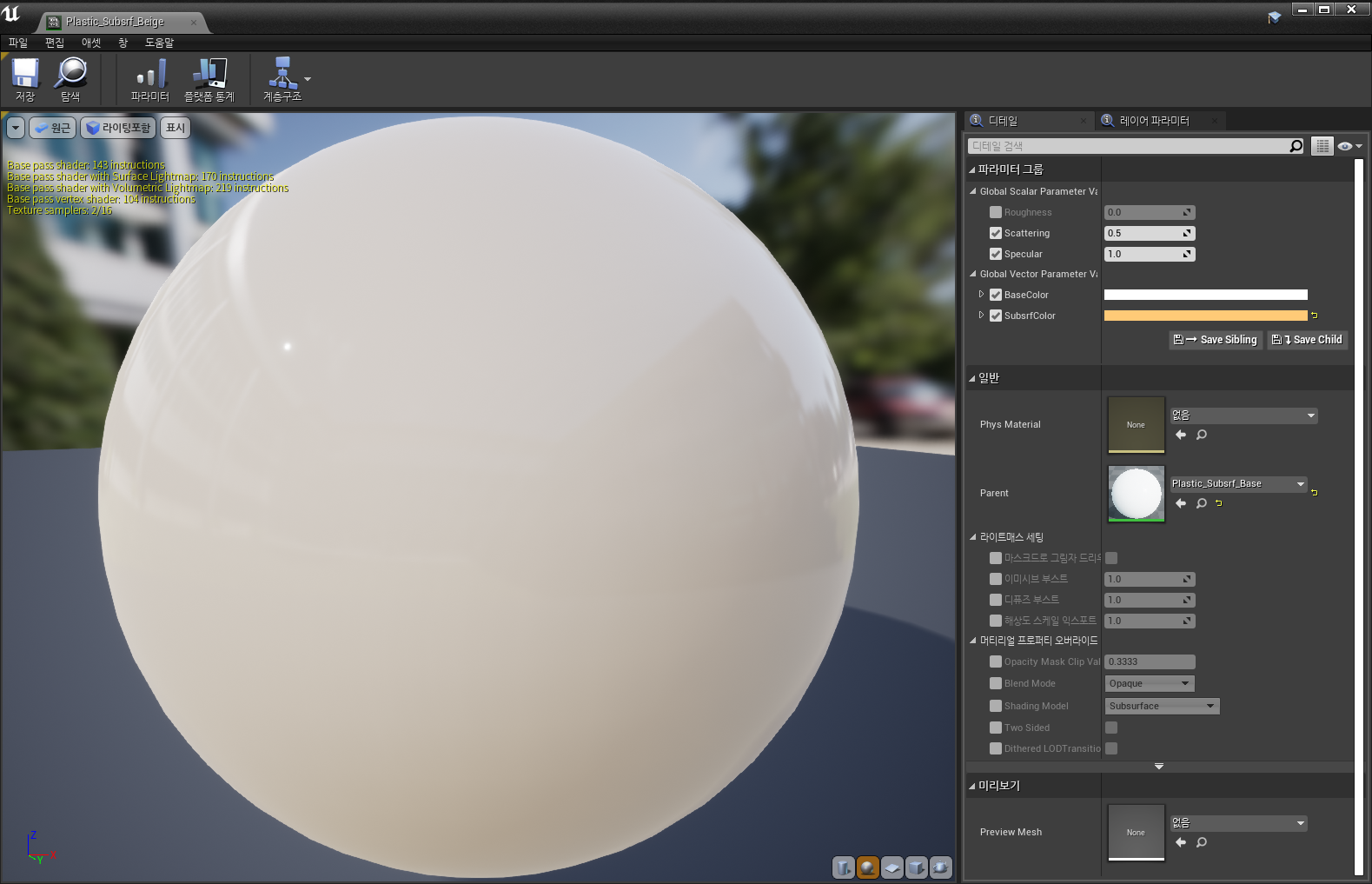
Task: Open SubsrfColor orange color swatch
Action: (x=1205, y=316)
